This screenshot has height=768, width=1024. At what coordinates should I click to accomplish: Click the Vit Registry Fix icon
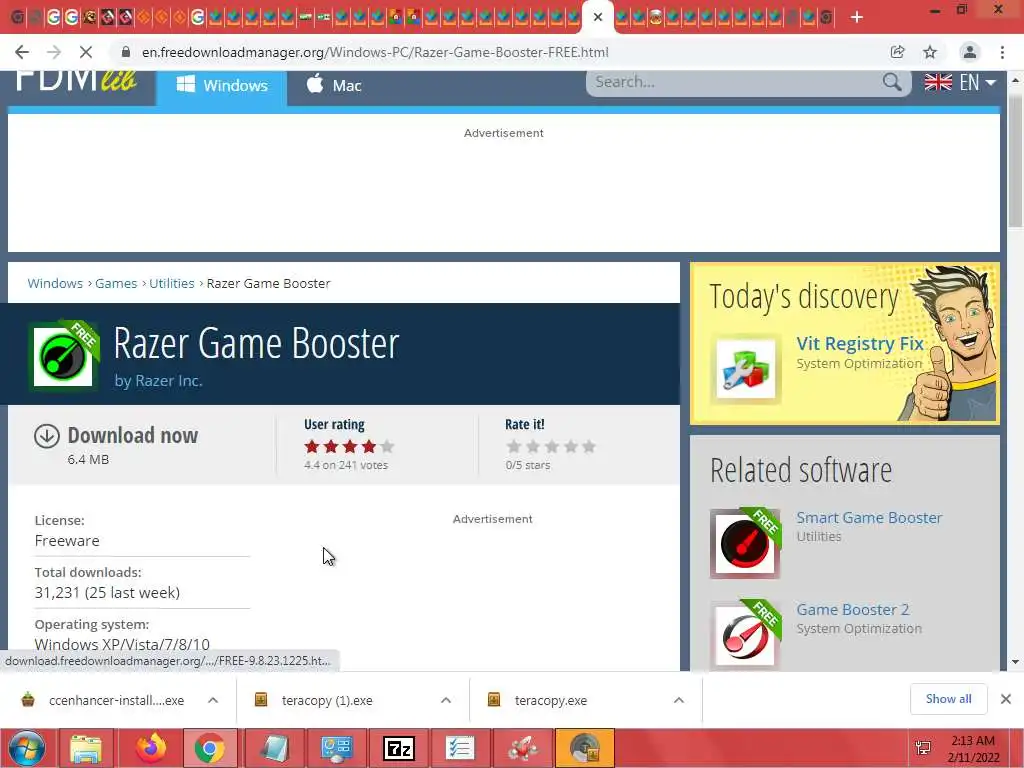[x=745, y=369]
